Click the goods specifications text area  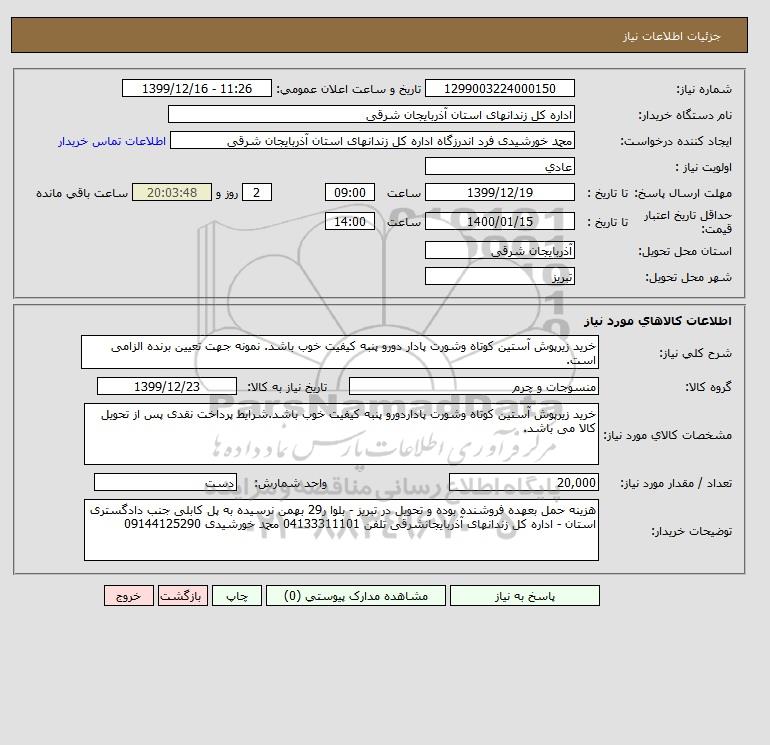[x=341, y=434]
